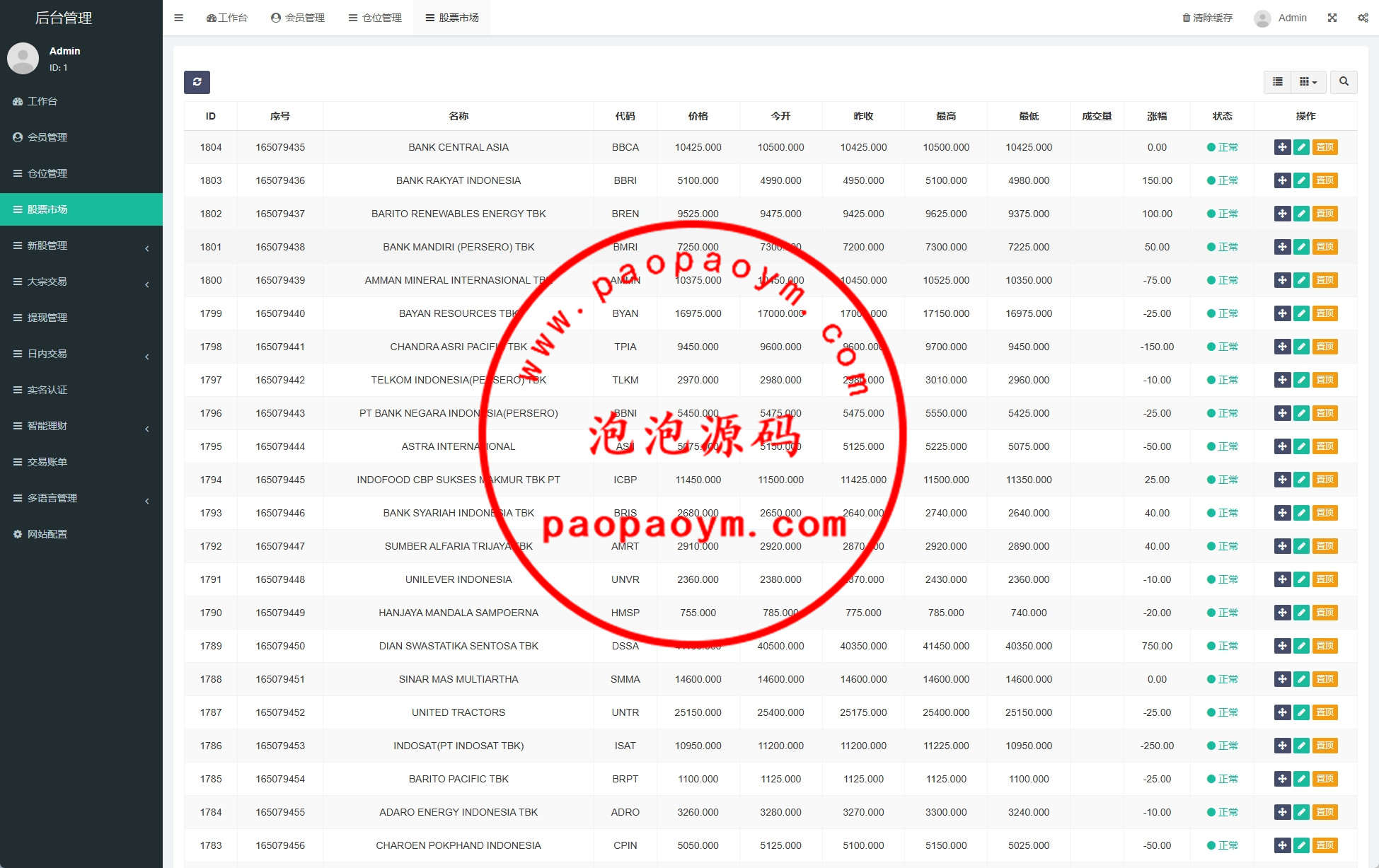Expand 大宗交易 sidebar menu
Screen dimensions: 1379x868
pos(81,282)
